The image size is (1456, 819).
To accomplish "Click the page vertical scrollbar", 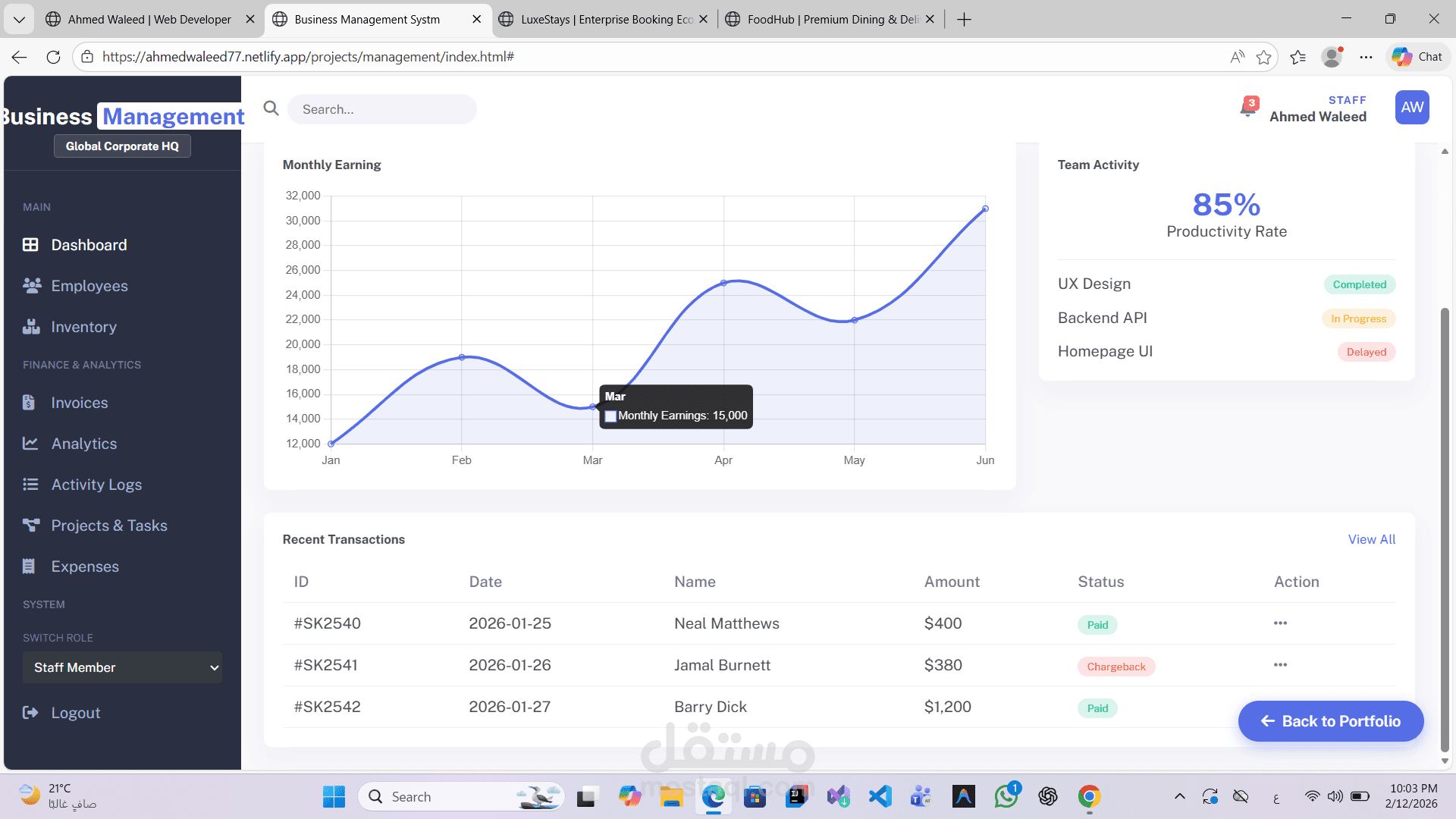I will 1445,531.
